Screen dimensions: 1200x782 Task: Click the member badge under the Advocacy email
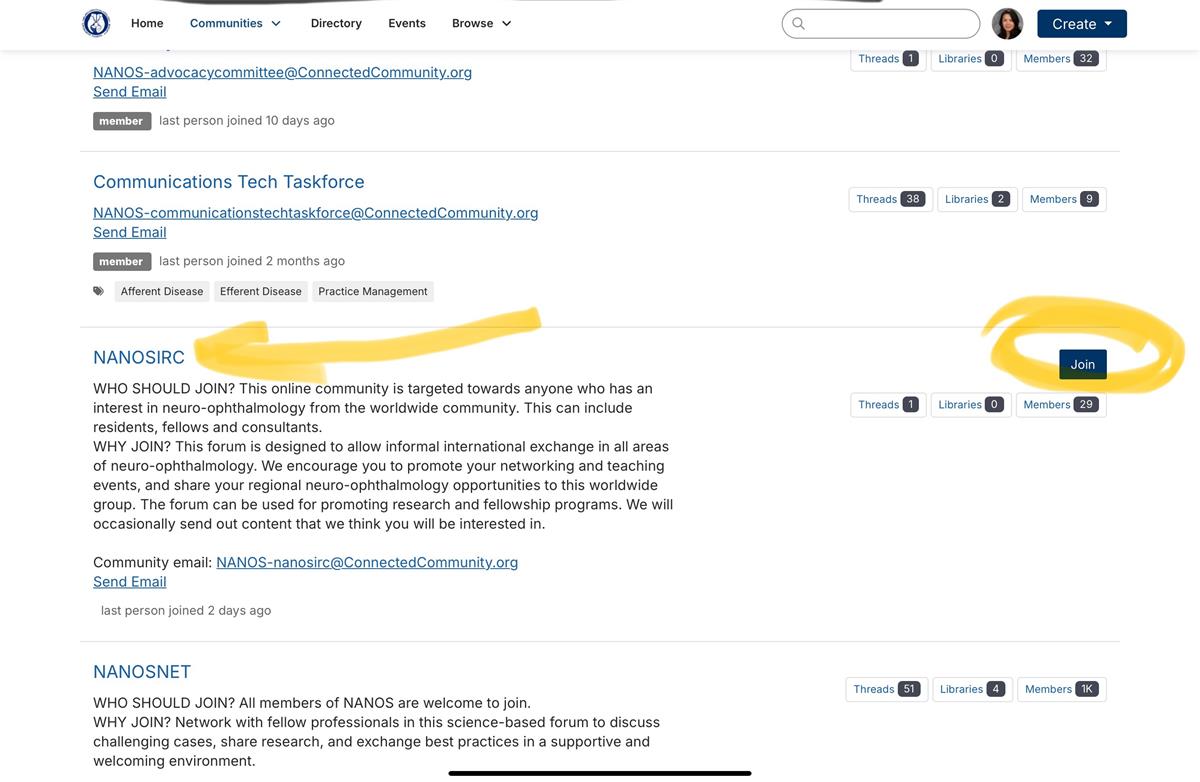point(121,118)
